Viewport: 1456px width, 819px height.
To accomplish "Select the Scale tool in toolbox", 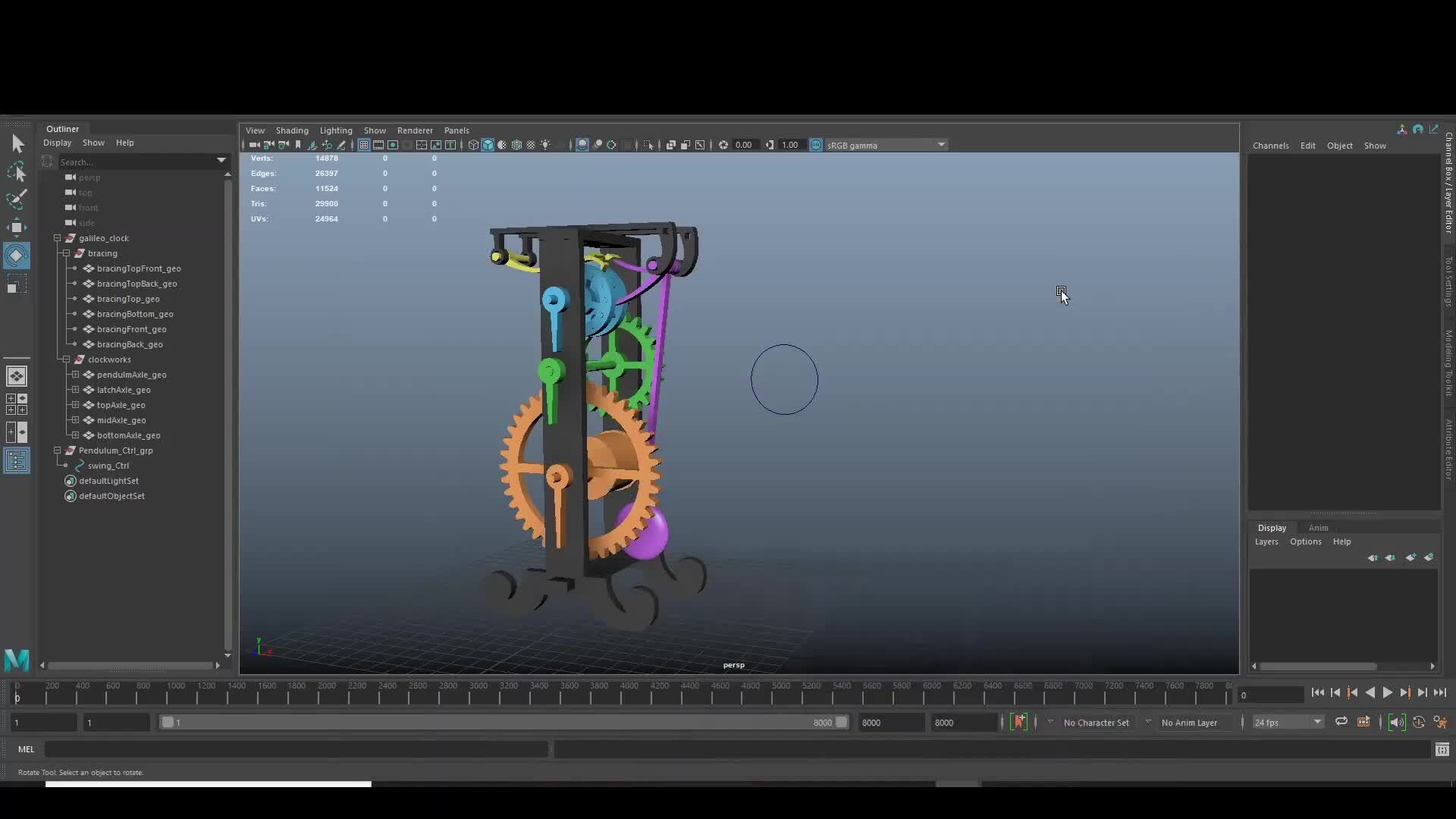I will 17,285.
